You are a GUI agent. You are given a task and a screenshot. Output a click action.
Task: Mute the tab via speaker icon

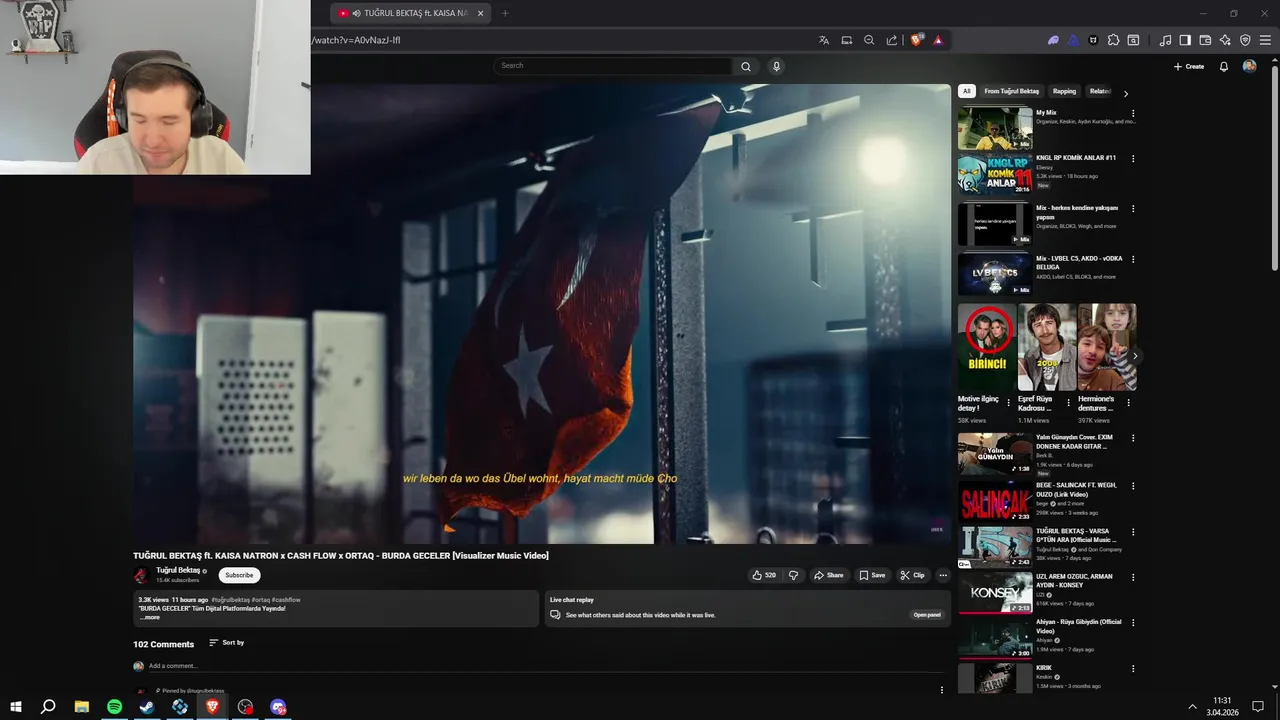(x=357, y=13)
